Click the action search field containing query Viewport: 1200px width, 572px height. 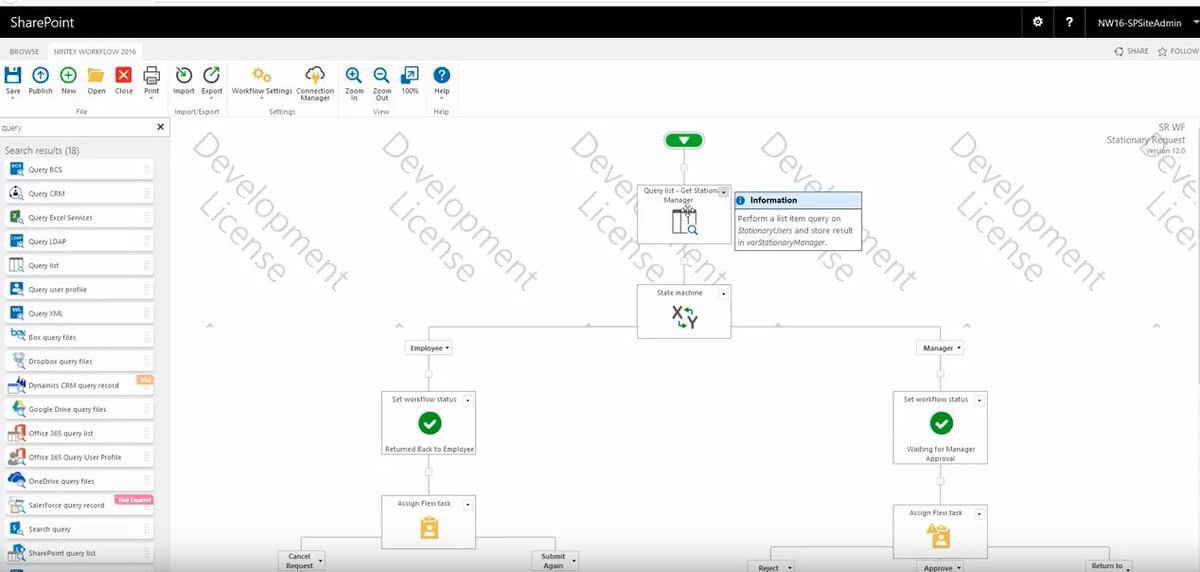(76, 128)
